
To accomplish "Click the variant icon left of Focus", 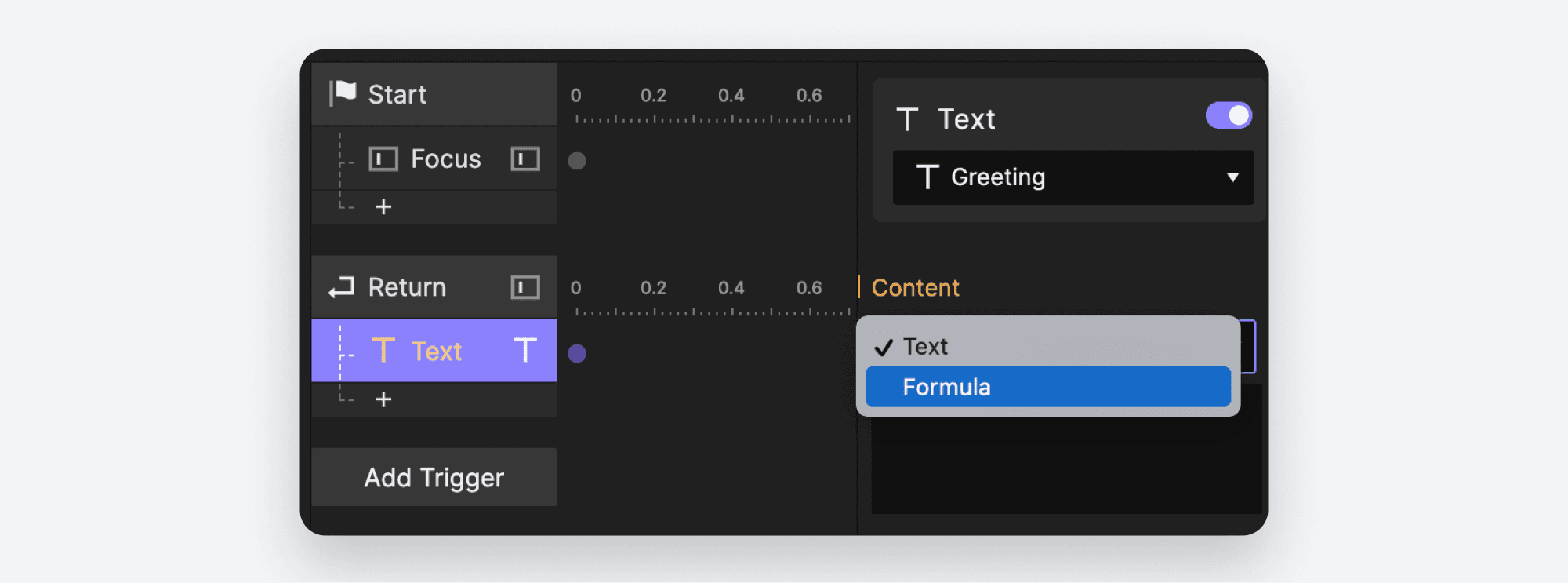I will tap(382, 159).
